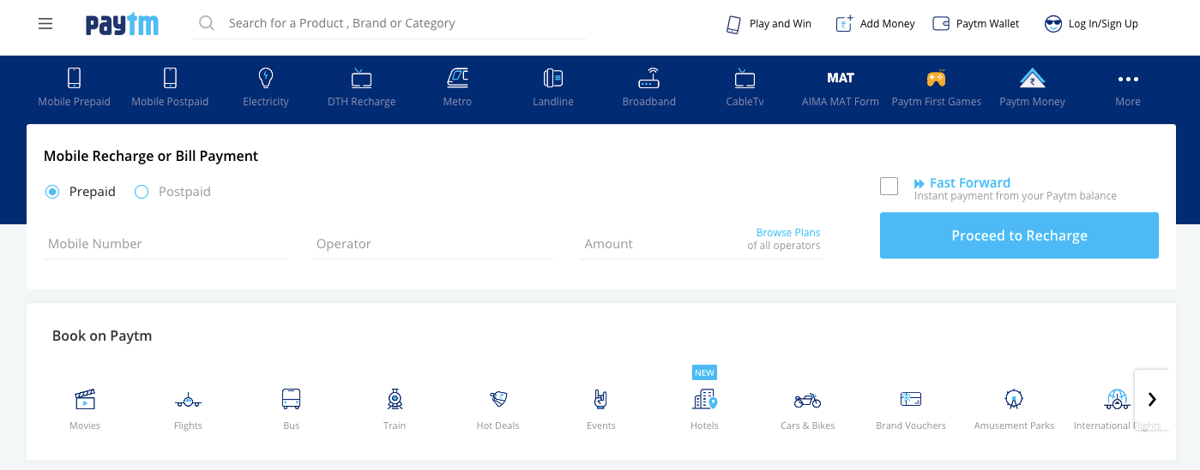The image size is (1200, 470).
Task: Focus the Mobile Number field
Action: tap(164, 244)
